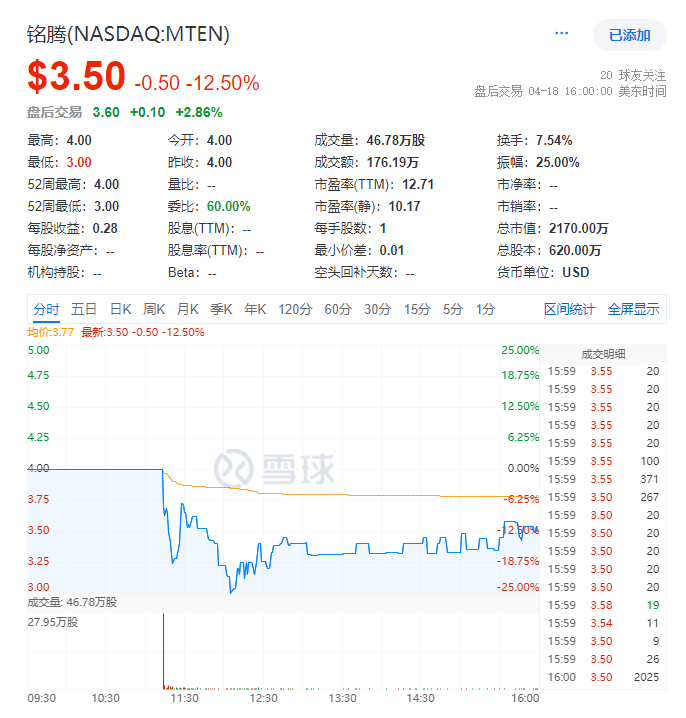Viewport: 686px width, 718px height.
Task: Open the 周K chart tab
Action: (x=154, y=310)
